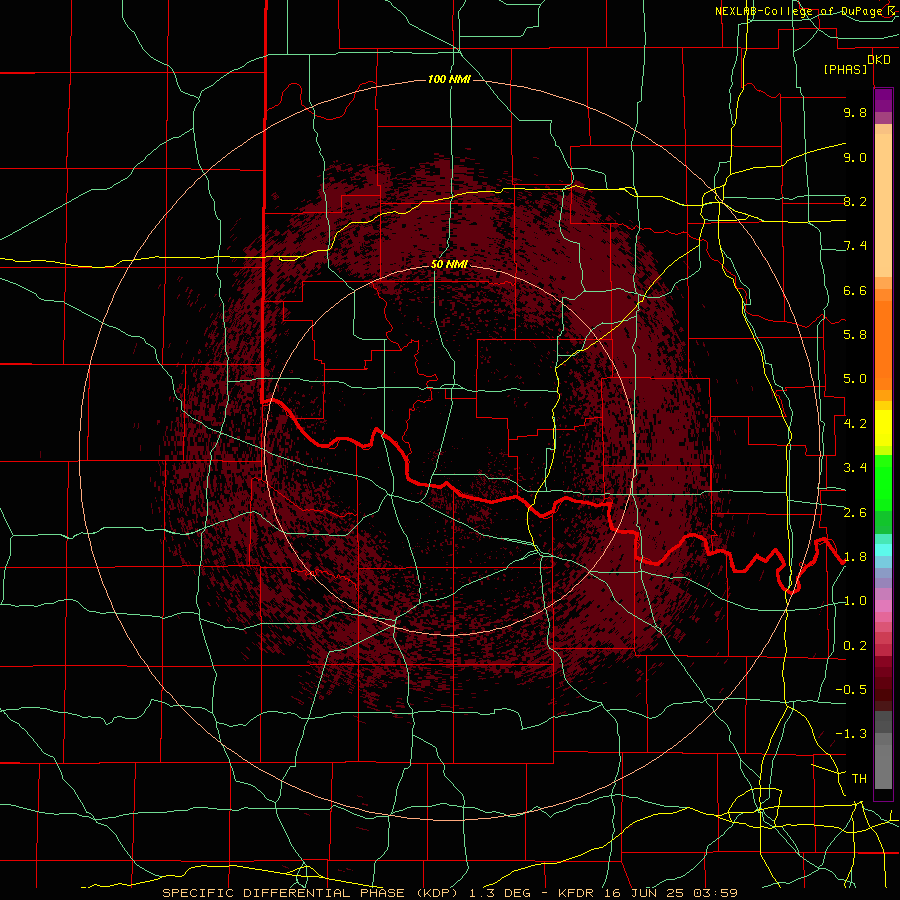Click the [PHAS] legend heading
The height and width of the screenshot is (900, 900).
[845, 69]
